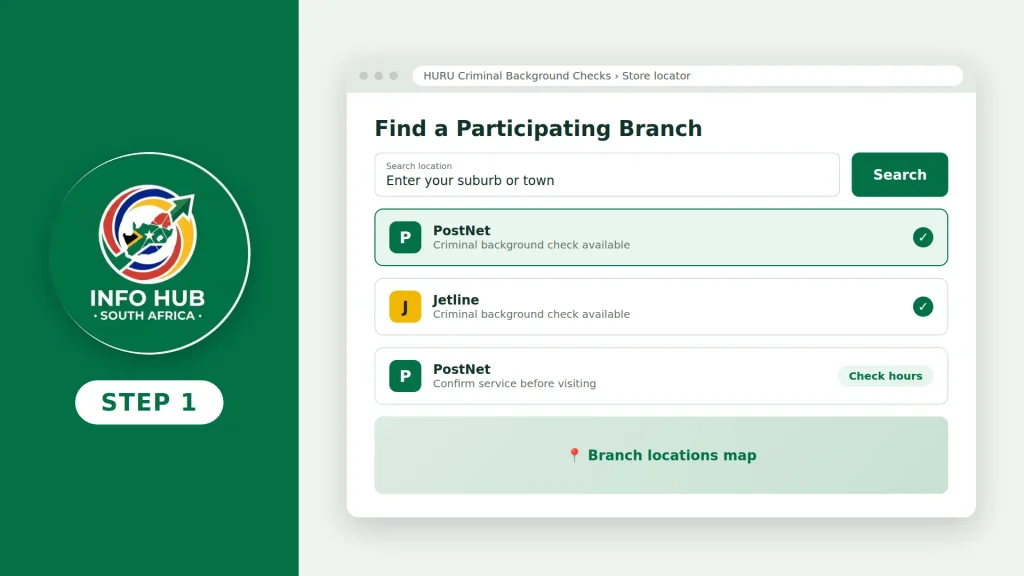This screenshot has width=1024, height=576.
Task: Click the P icon of the highlighted PostNet
Action: (x=405, y=237)
